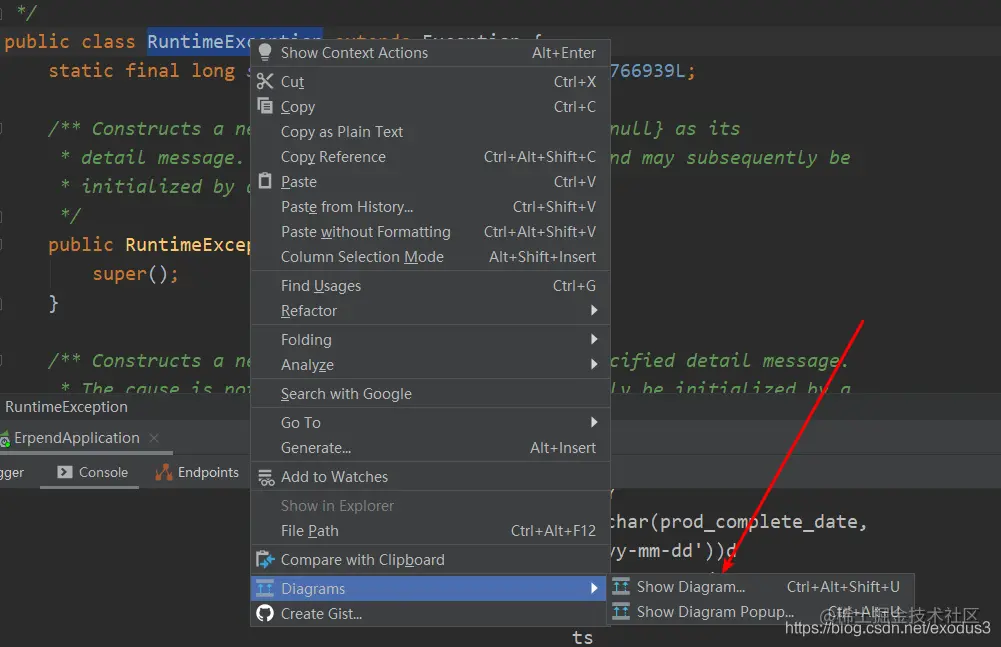This screenshot has height=647, width=1001.
Task: Open the Go To menu entry
Action: coord(431,422)
